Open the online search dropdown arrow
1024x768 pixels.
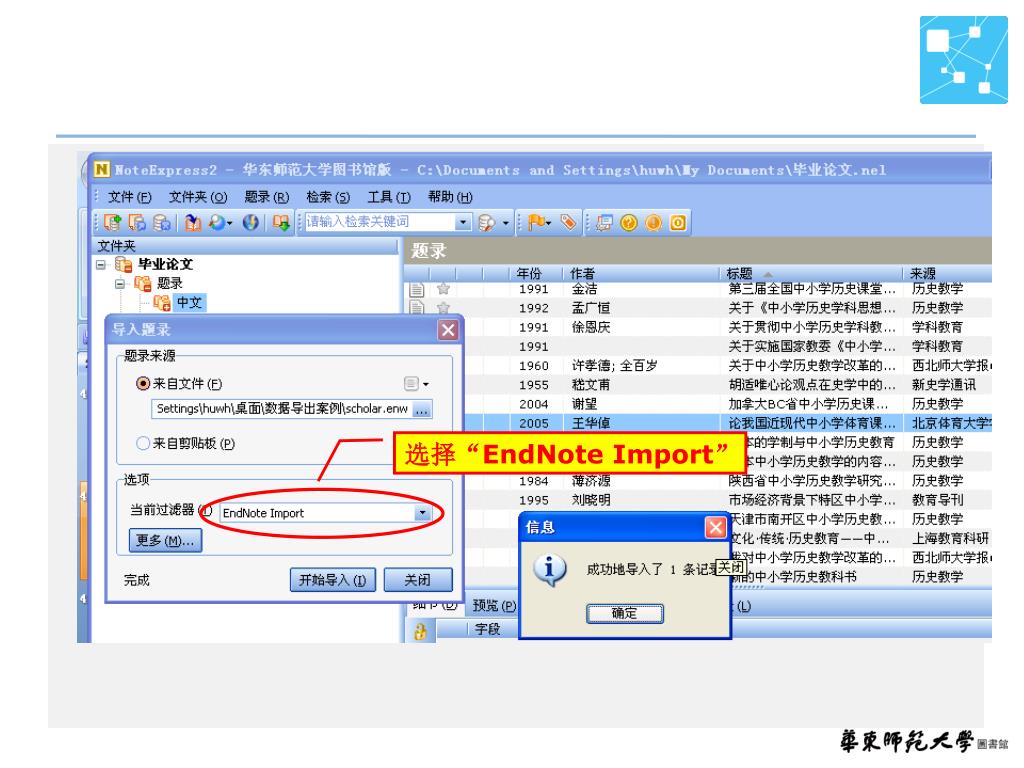click(230, 223)
